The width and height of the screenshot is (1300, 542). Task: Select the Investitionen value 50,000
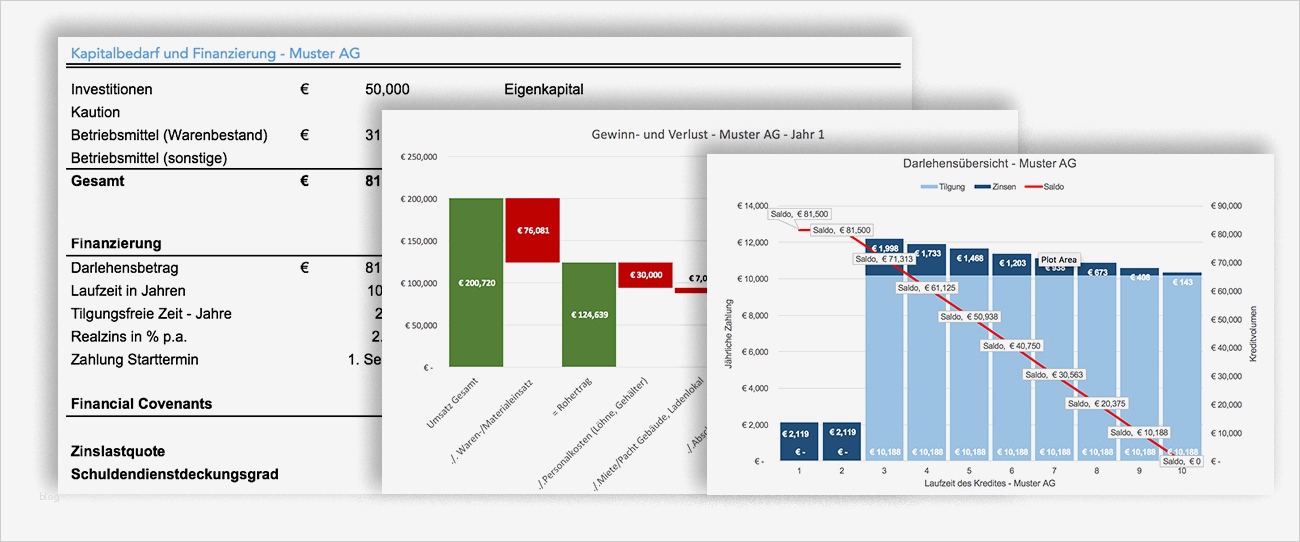387,89
